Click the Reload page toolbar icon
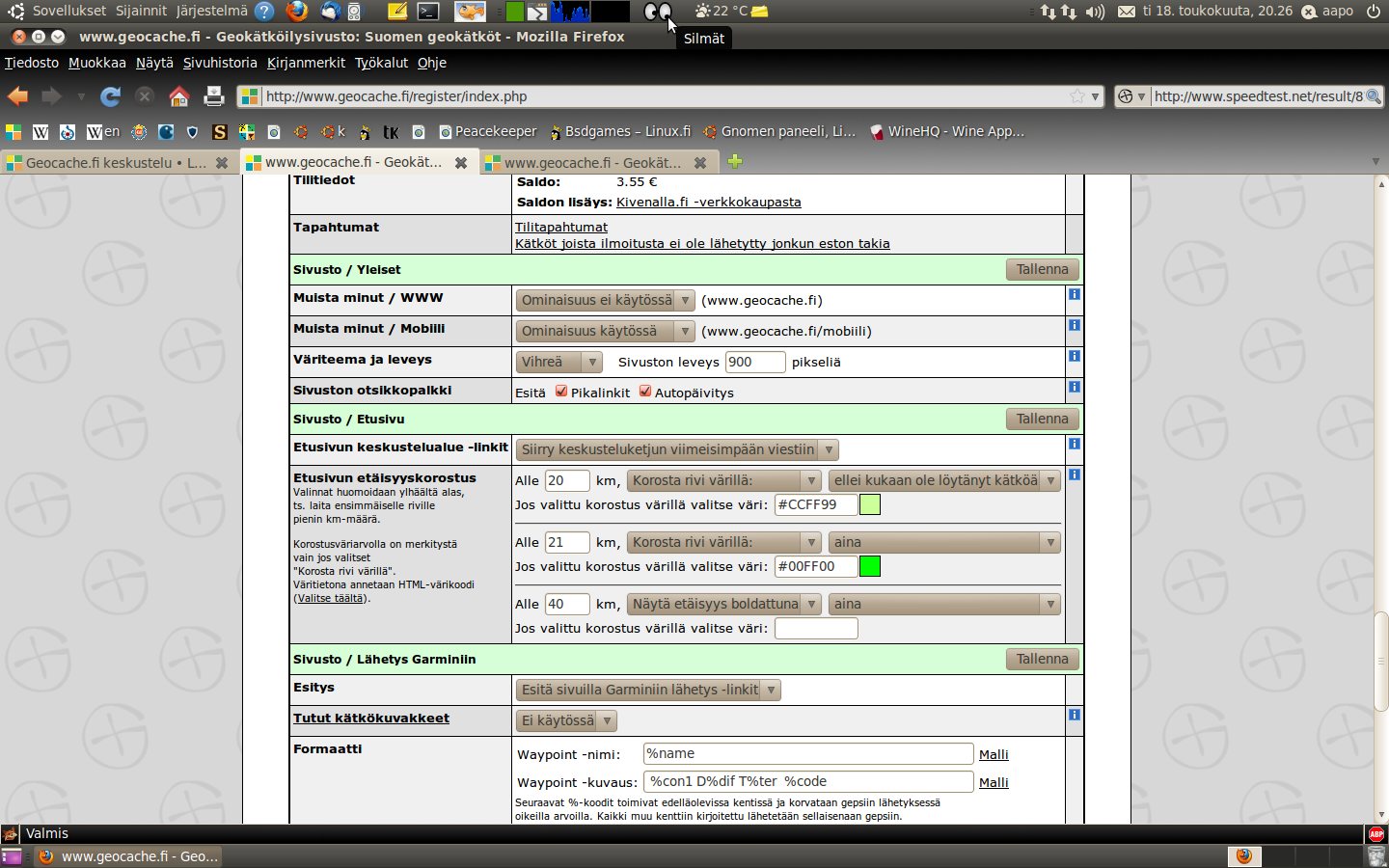1389x868 pixels. click(111, 96)
